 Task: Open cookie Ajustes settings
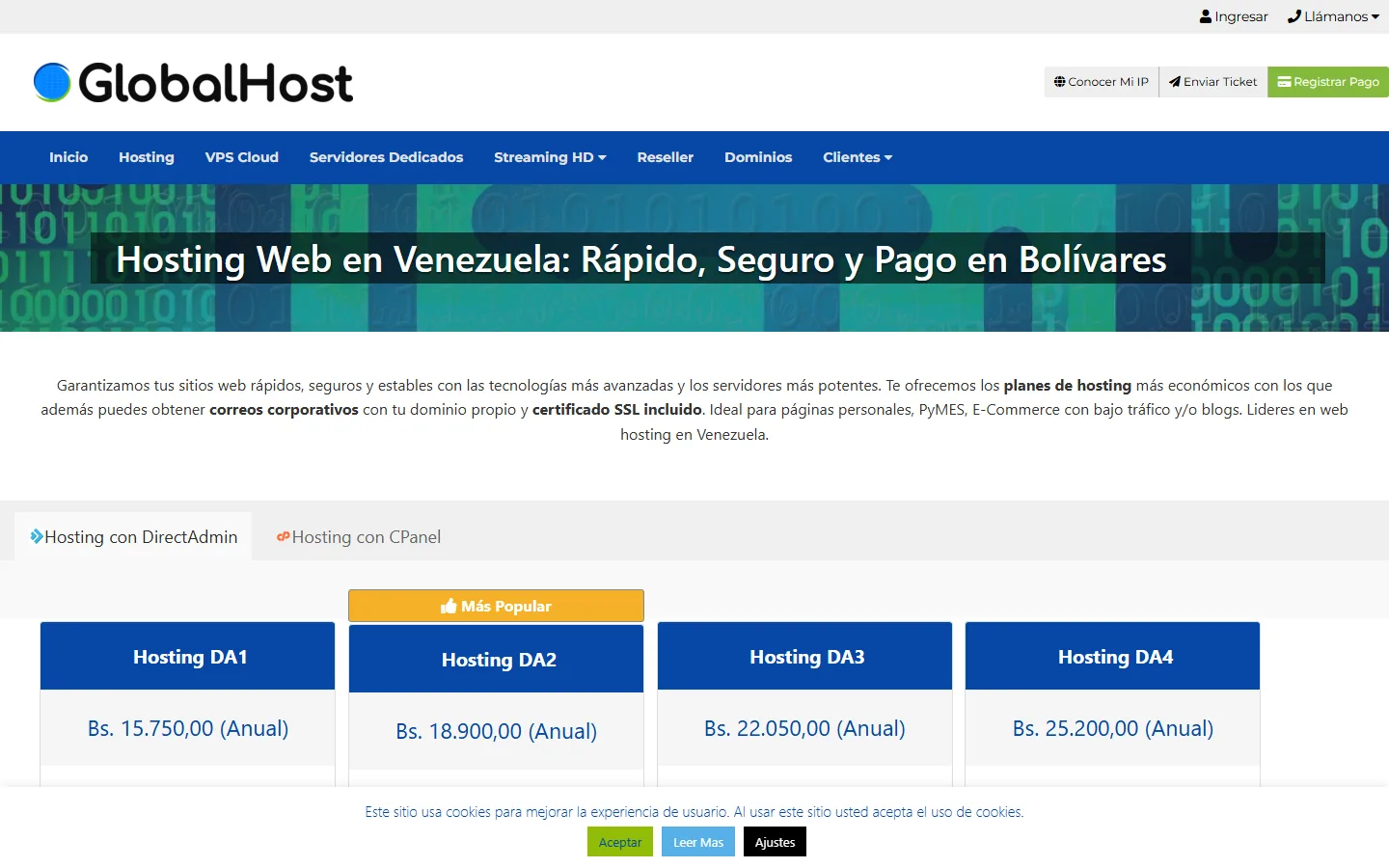[x=775, y=841]
